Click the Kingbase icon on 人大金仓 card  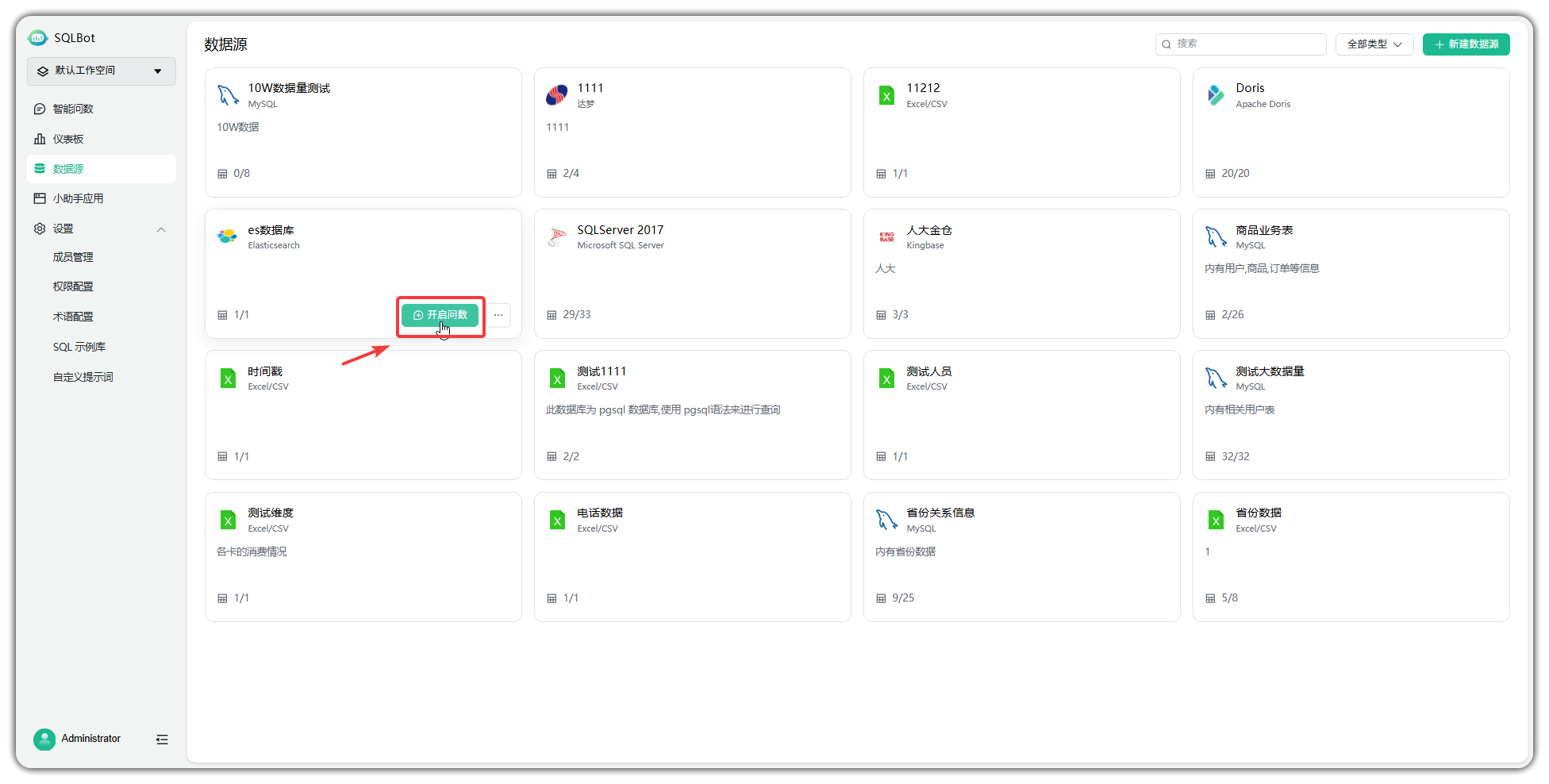pos(886,236)
